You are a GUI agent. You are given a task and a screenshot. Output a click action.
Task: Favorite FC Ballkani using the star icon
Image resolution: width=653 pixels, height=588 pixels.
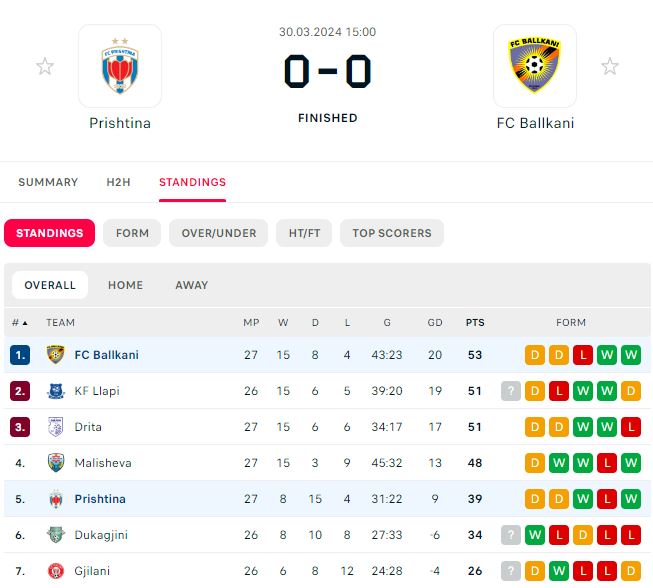(610, 66)
